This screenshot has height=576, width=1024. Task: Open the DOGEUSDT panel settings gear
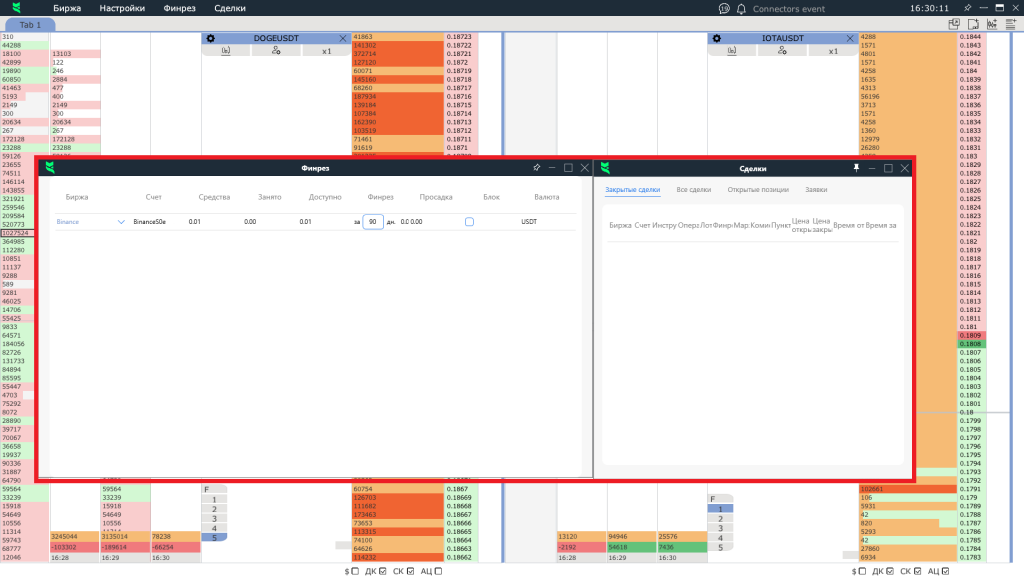pos(211,38)
